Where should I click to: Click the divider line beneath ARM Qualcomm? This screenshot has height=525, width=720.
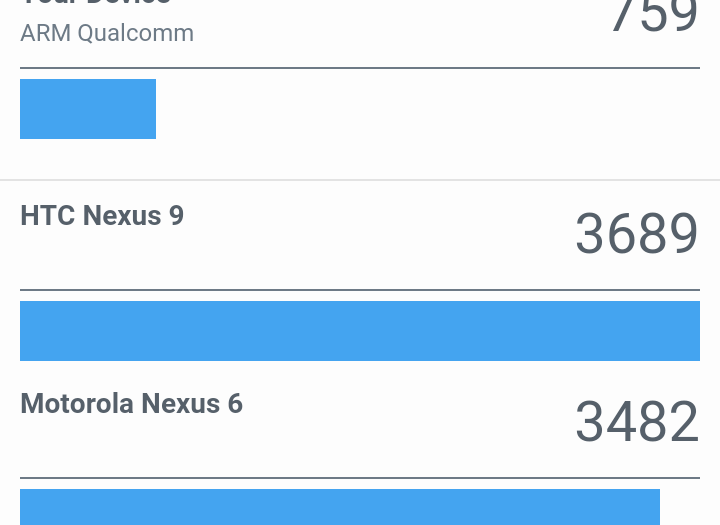(360, 68)
